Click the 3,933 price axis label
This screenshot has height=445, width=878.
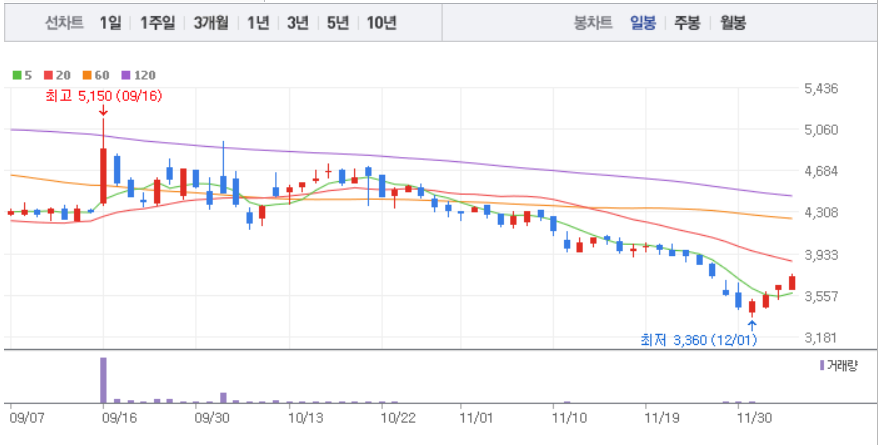coord(821,255)
